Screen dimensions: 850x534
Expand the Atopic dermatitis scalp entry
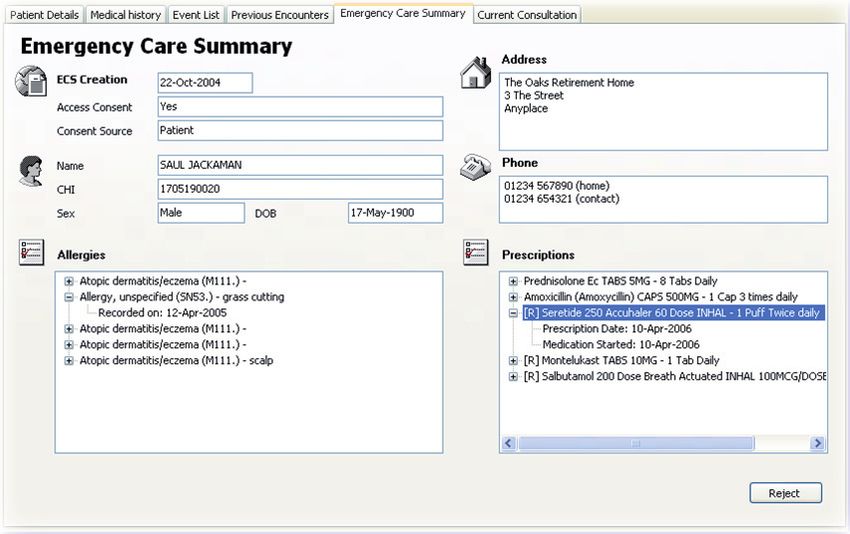(69, 361)
